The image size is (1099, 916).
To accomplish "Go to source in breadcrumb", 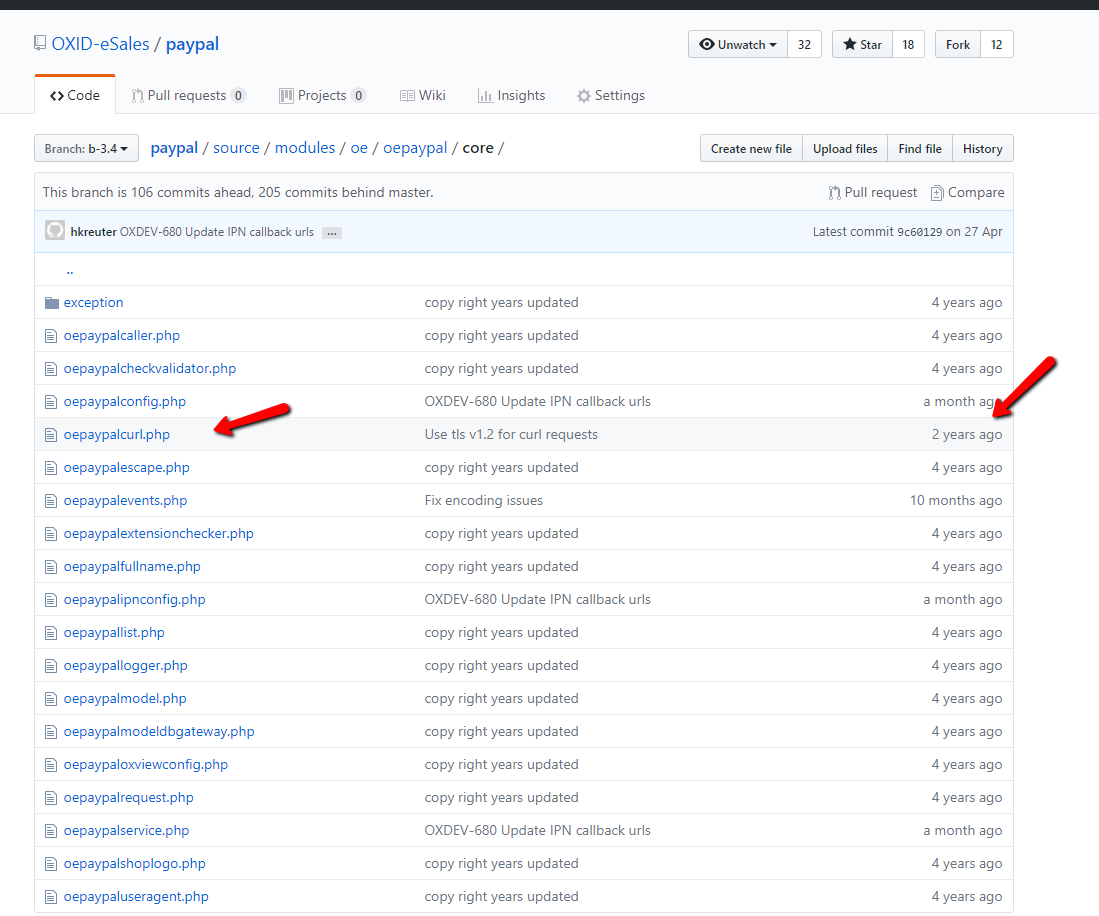I will pyautogui.click(x=236, y=148).
